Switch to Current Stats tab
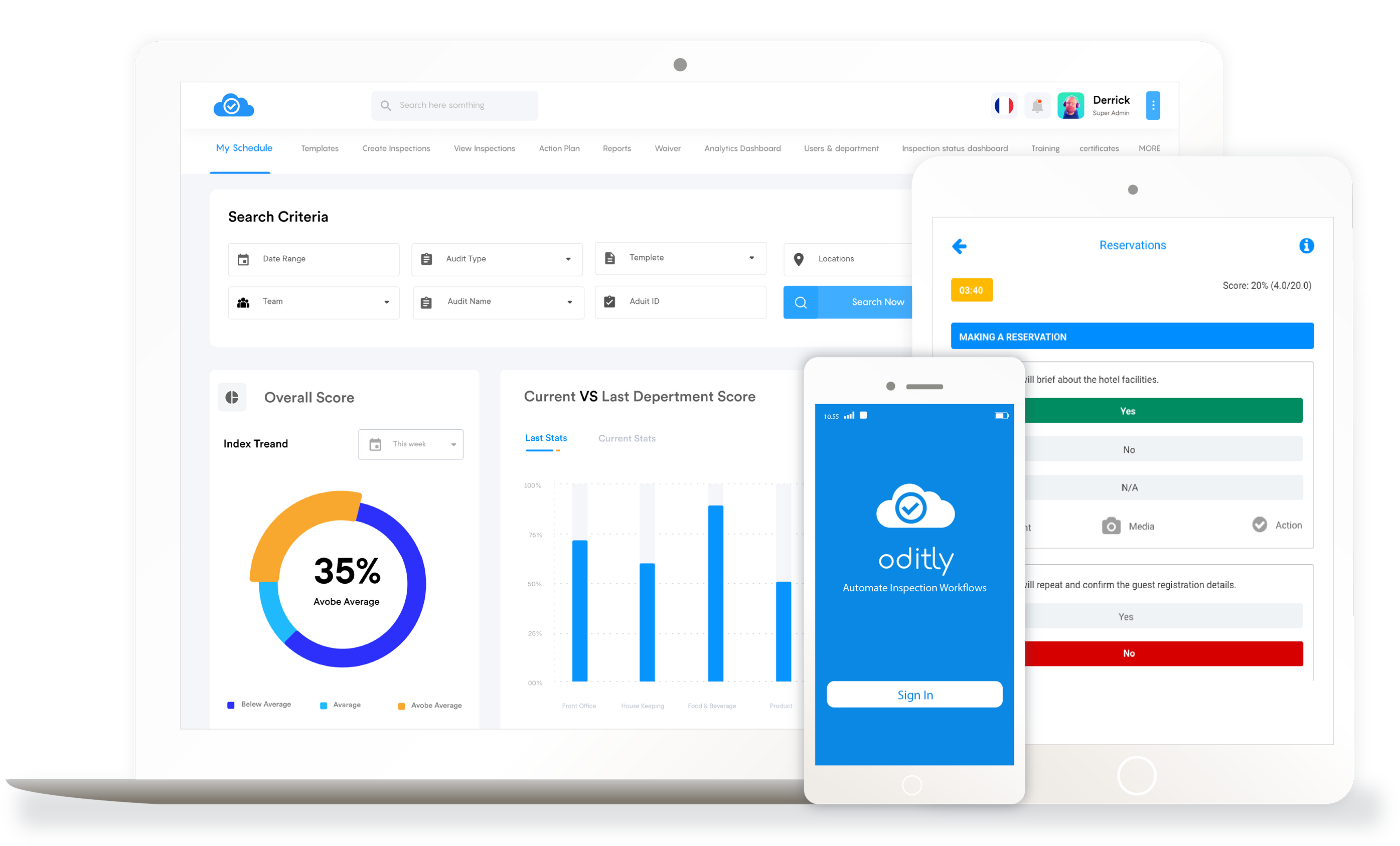This screenshot has width=1400, height=846. pyautogui.click(x=627, y=438)
